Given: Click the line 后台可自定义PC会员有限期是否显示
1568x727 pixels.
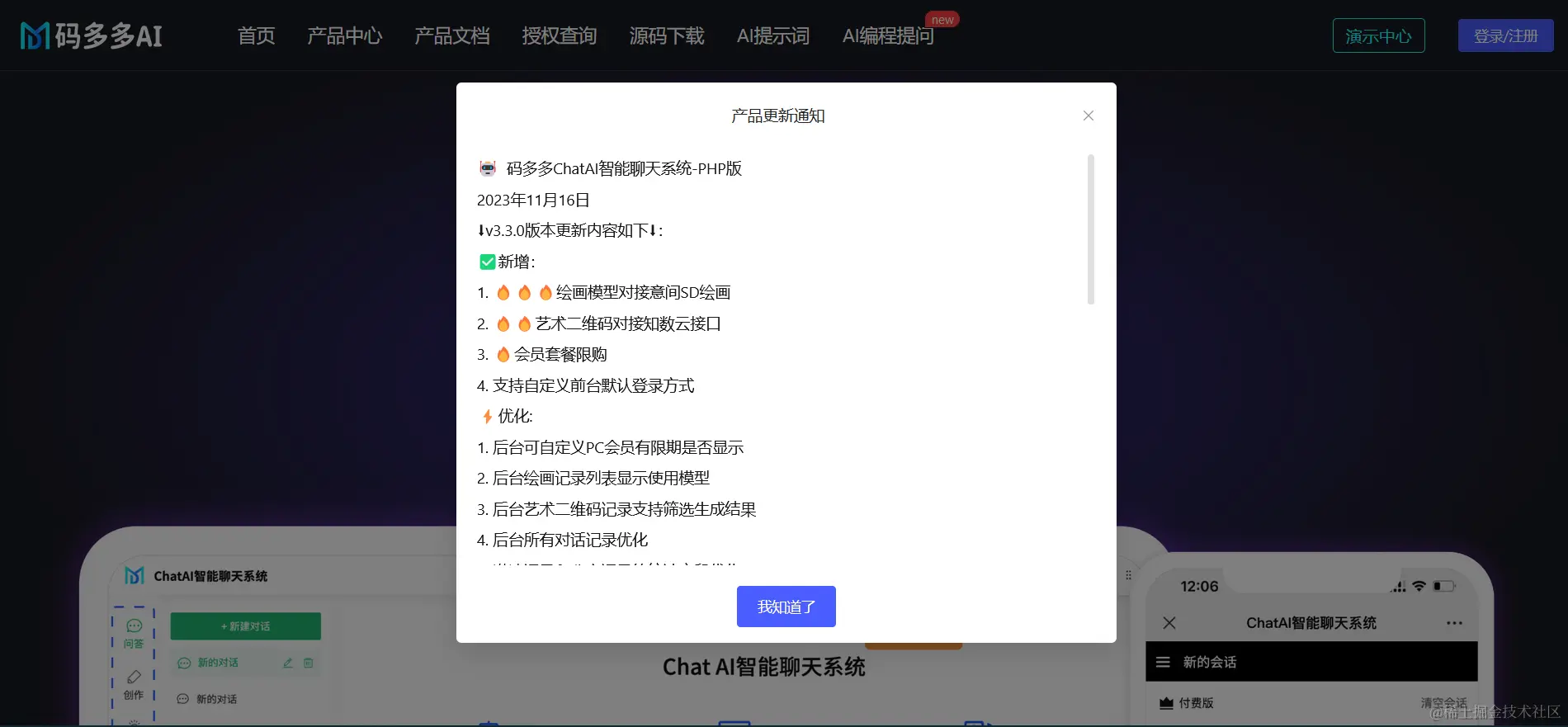Looking at the screenshot, I should point(611,447).
